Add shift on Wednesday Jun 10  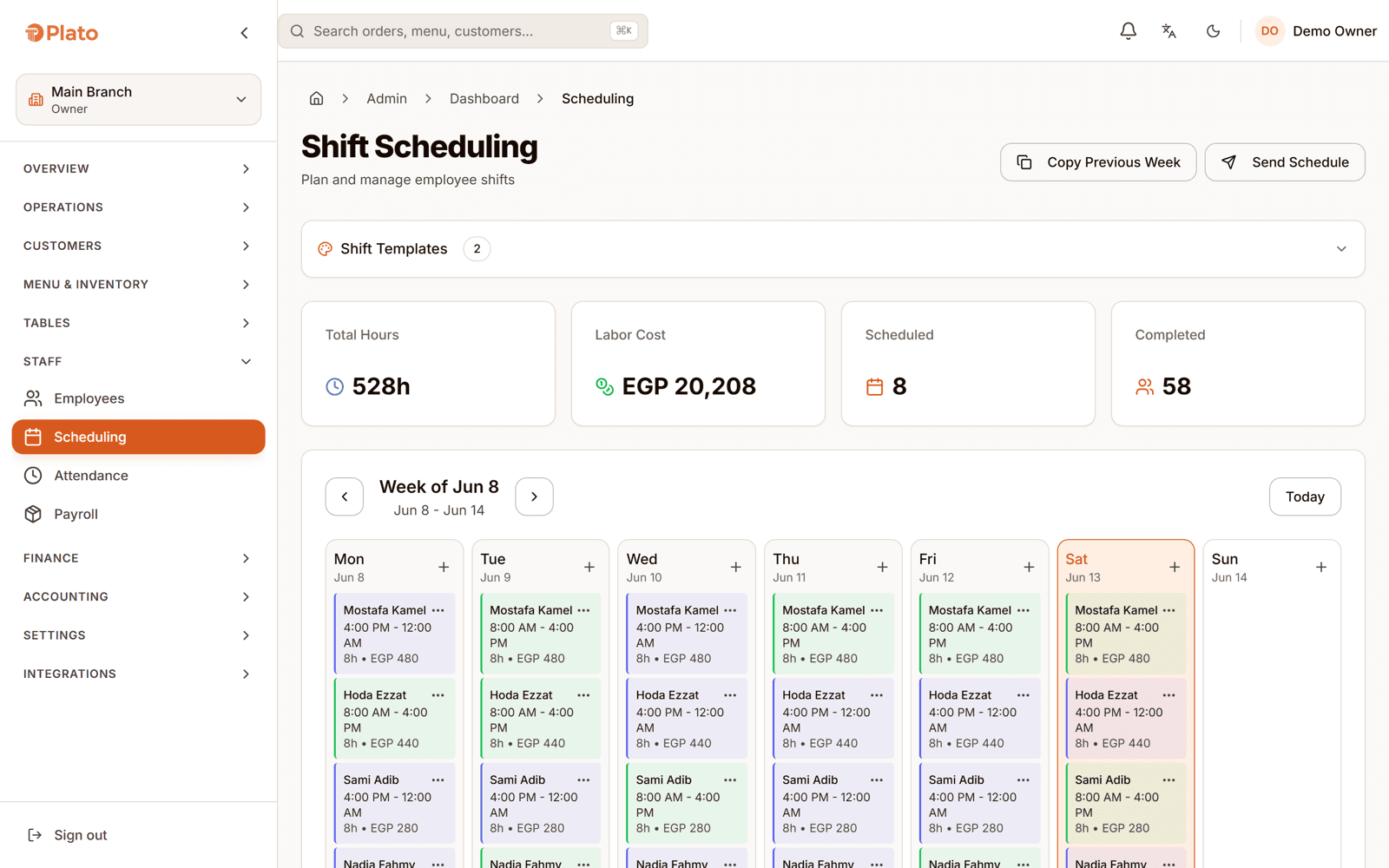point(736,567)
